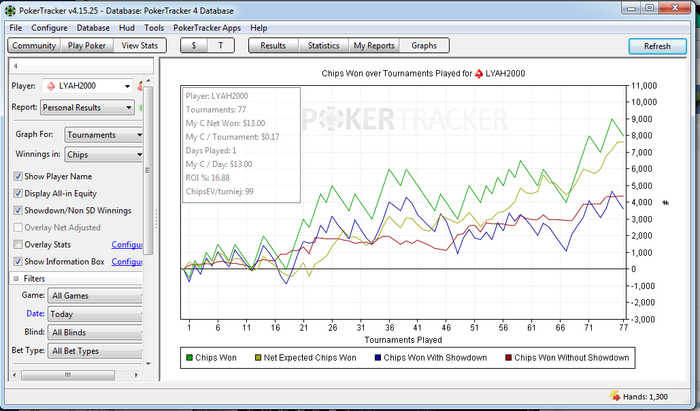Viewport: 700px width, 411px height.
Task: Open the Blind All Blinds dropdown
Action: 95,332
